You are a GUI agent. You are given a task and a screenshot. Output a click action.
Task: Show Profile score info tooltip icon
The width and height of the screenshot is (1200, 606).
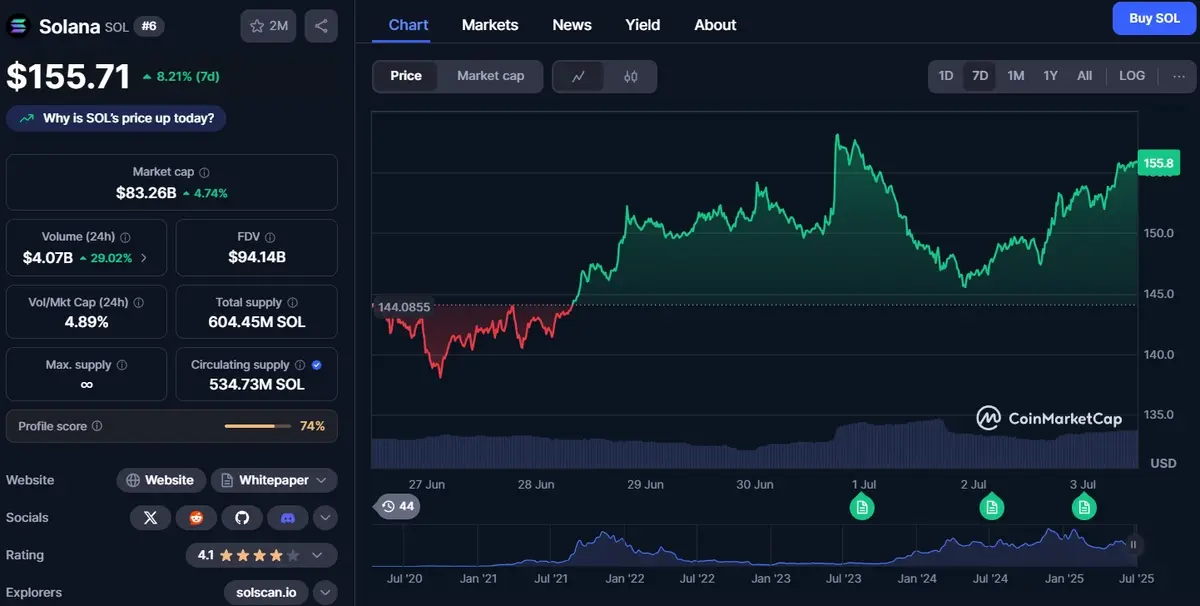[x=97, y=427]
